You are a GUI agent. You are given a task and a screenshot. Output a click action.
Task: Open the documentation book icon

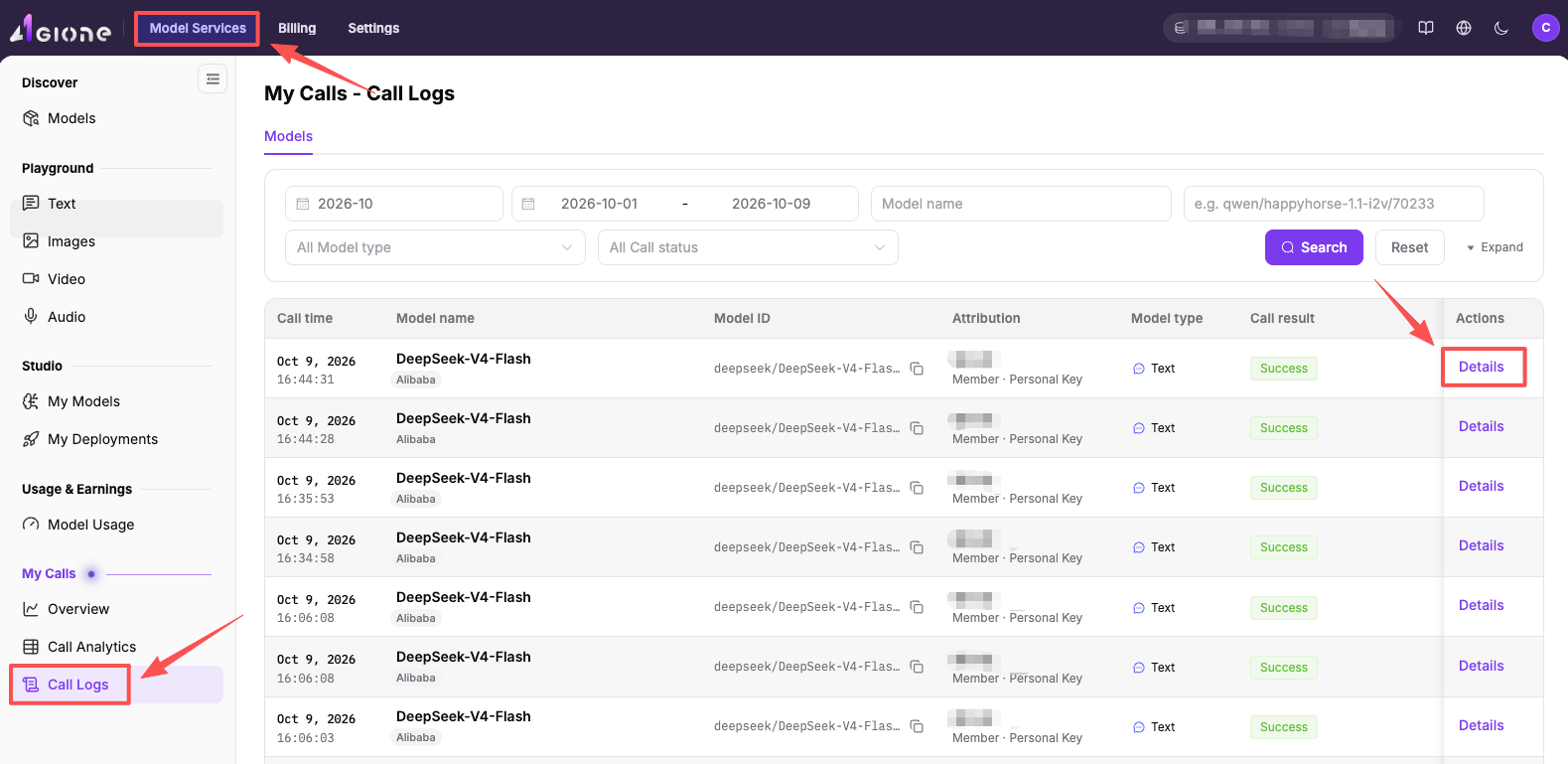click(x=1426, y=28)
